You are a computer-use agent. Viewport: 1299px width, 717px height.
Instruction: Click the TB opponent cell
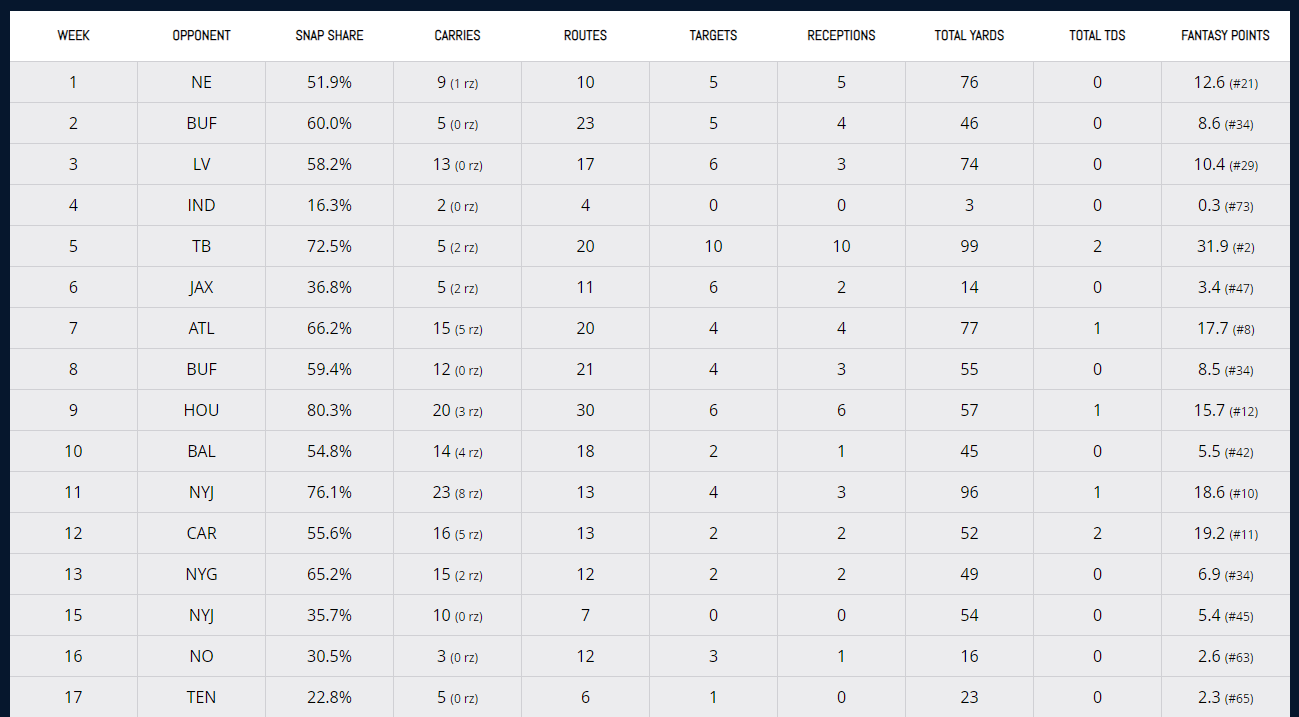(x=201, y=246)
